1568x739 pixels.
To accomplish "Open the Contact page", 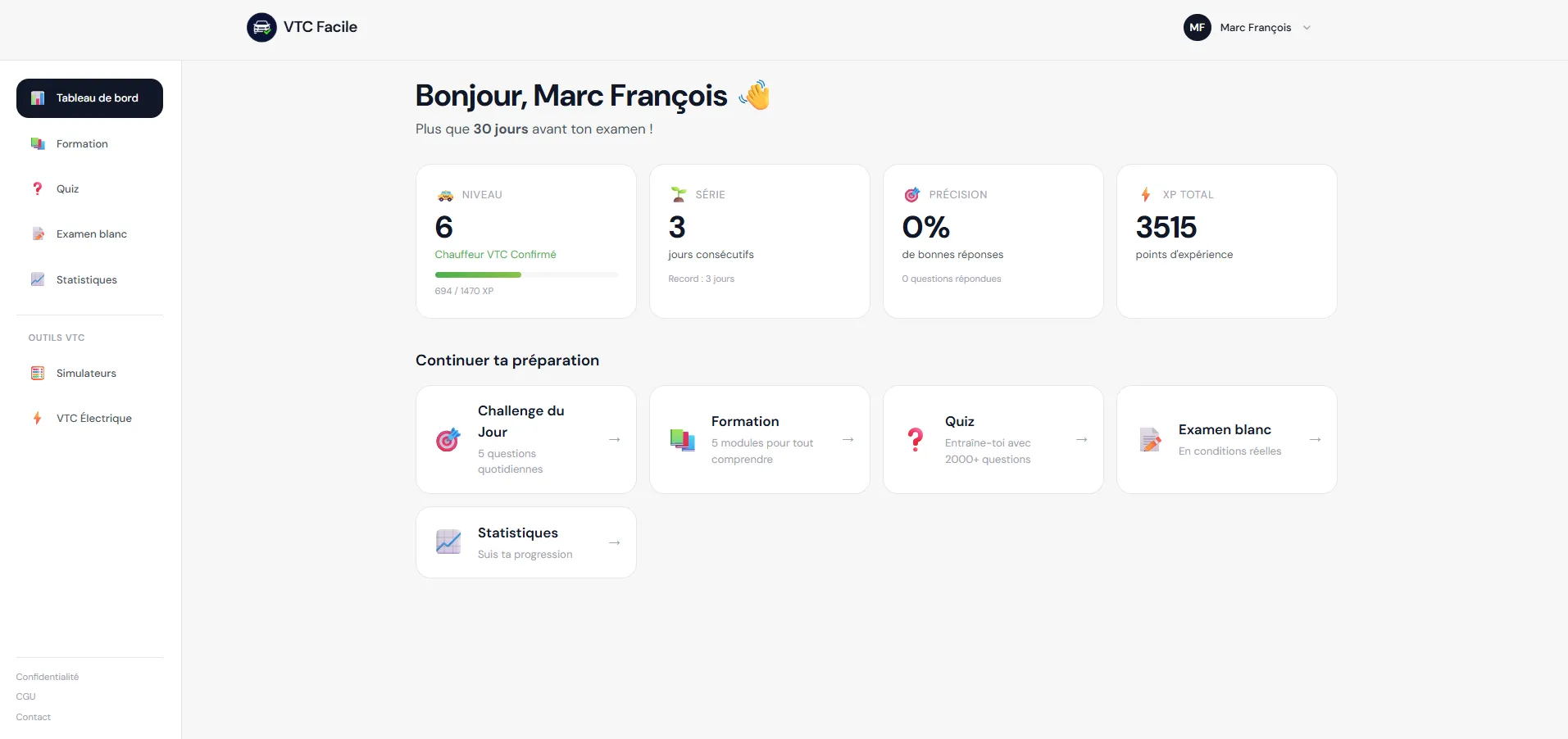I will click(x=33, y=717).
